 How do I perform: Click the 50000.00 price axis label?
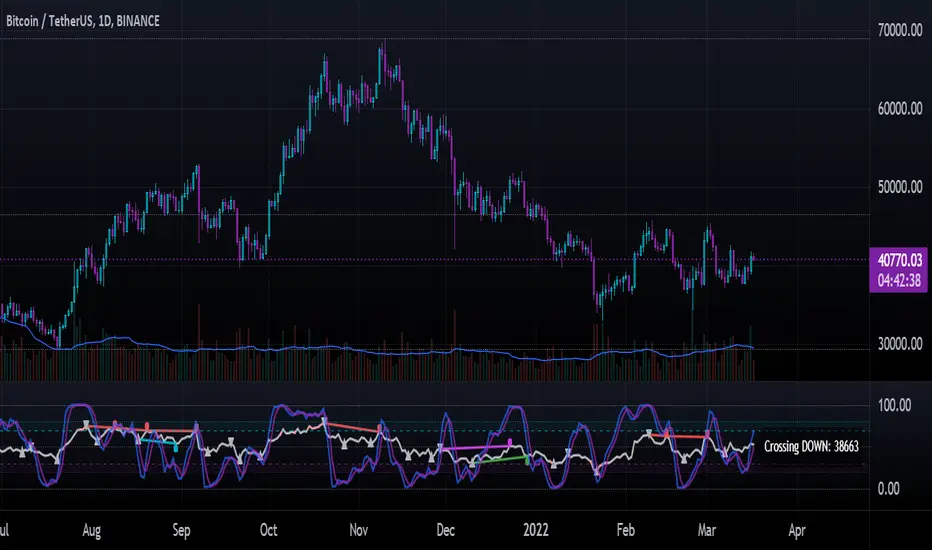[x=900, y=187]
